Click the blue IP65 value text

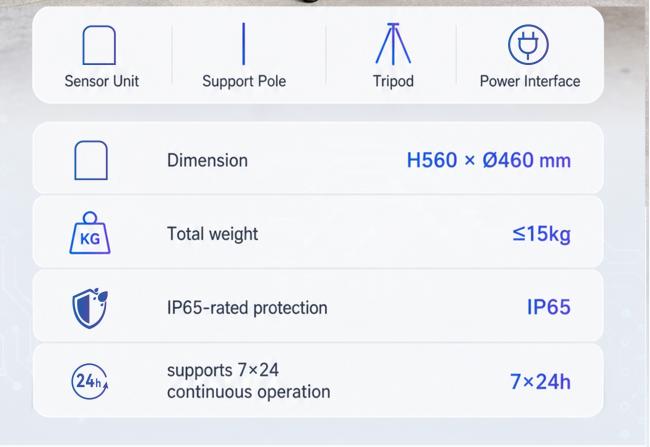548,307
